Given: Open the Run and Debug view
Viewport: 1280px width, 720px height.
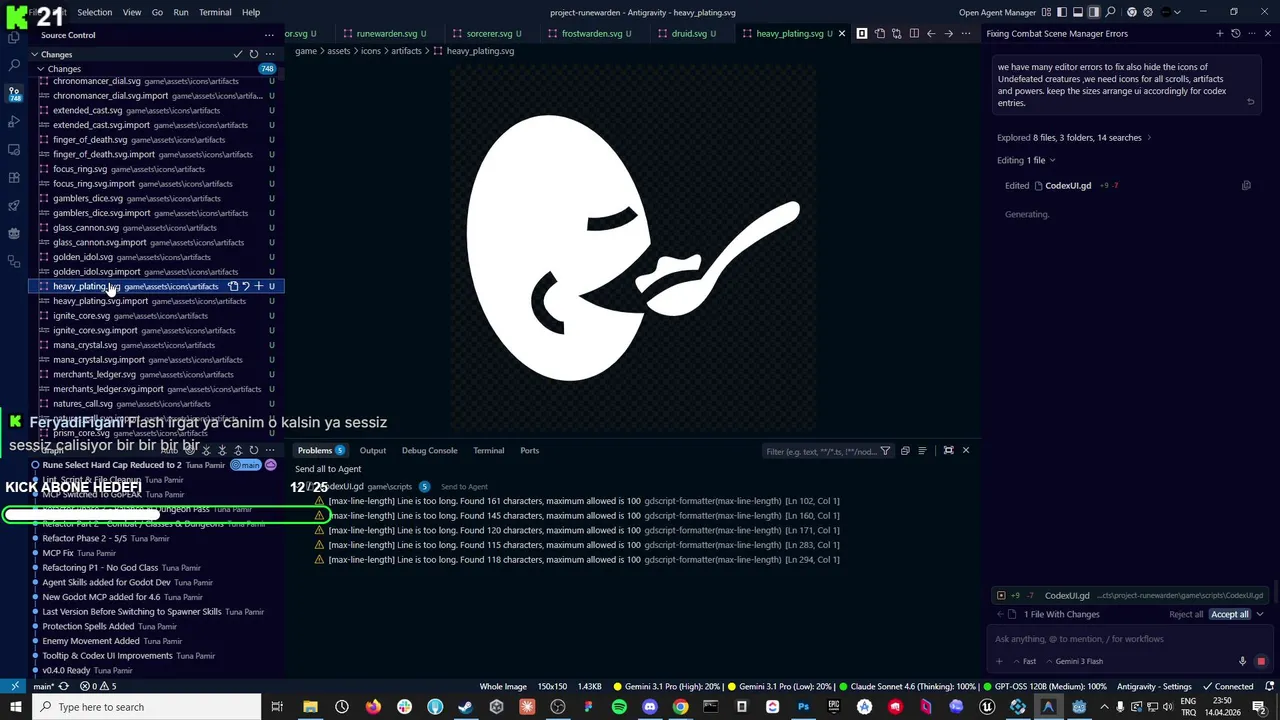Looking at the screenshot, I should click(14, 121).
